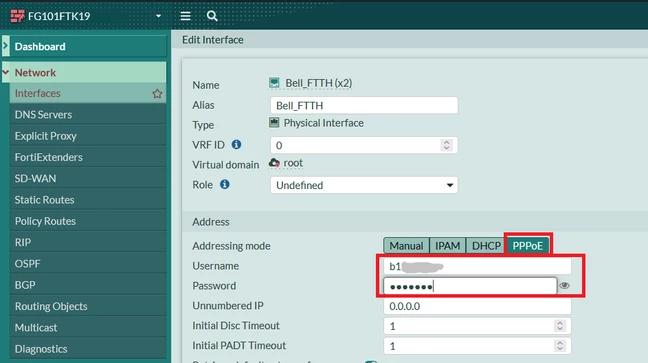This screenshot has width=648, height=363.
Task: Open Routing Objects menu item
Action: [88, 306]
